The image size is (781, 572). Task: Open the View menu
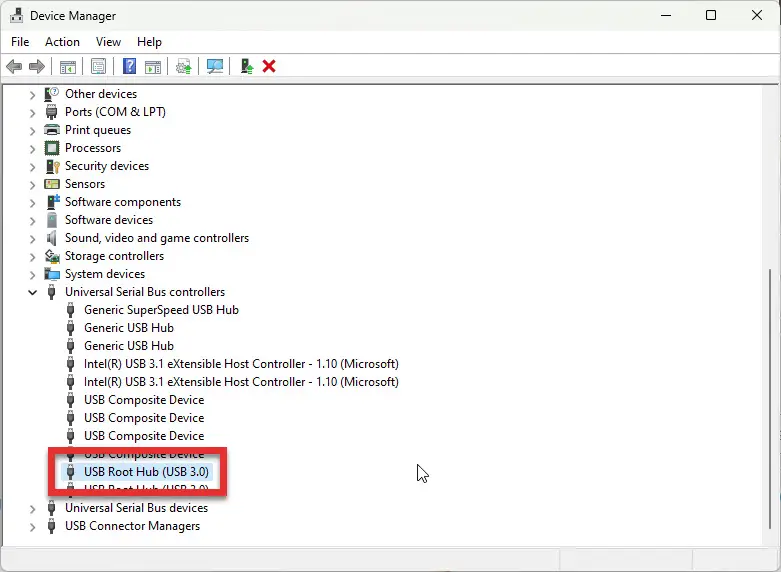click(x=108, y=42)
